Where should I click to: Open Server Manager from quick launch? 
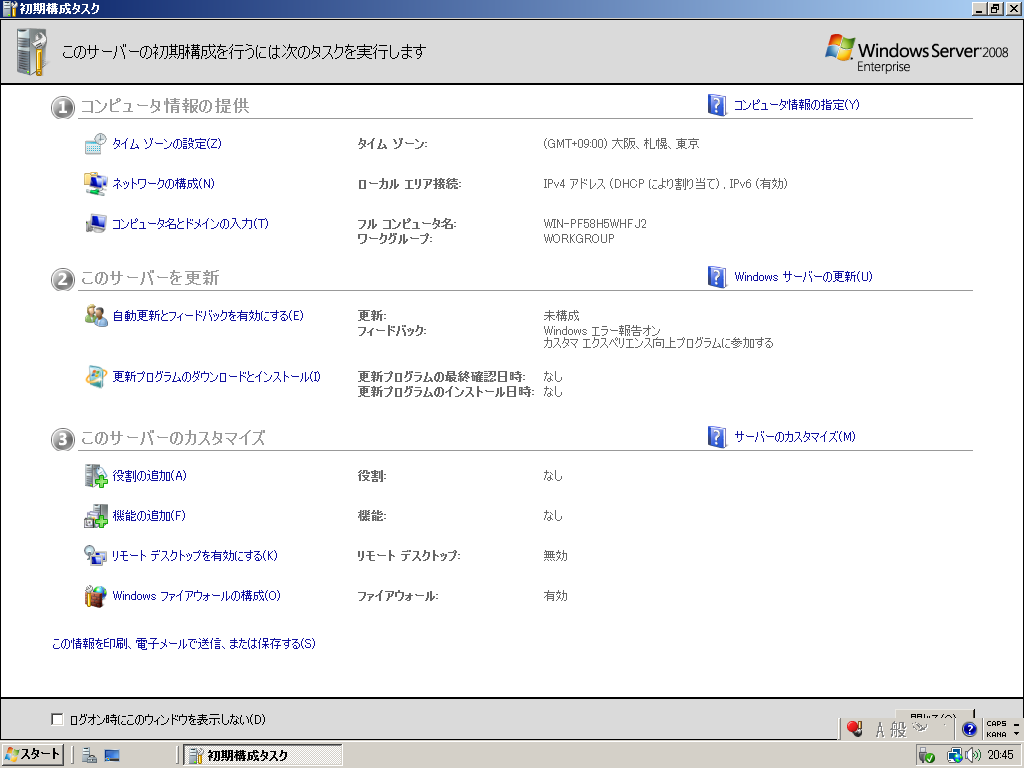pyautogui.click(x=89, y=755)
